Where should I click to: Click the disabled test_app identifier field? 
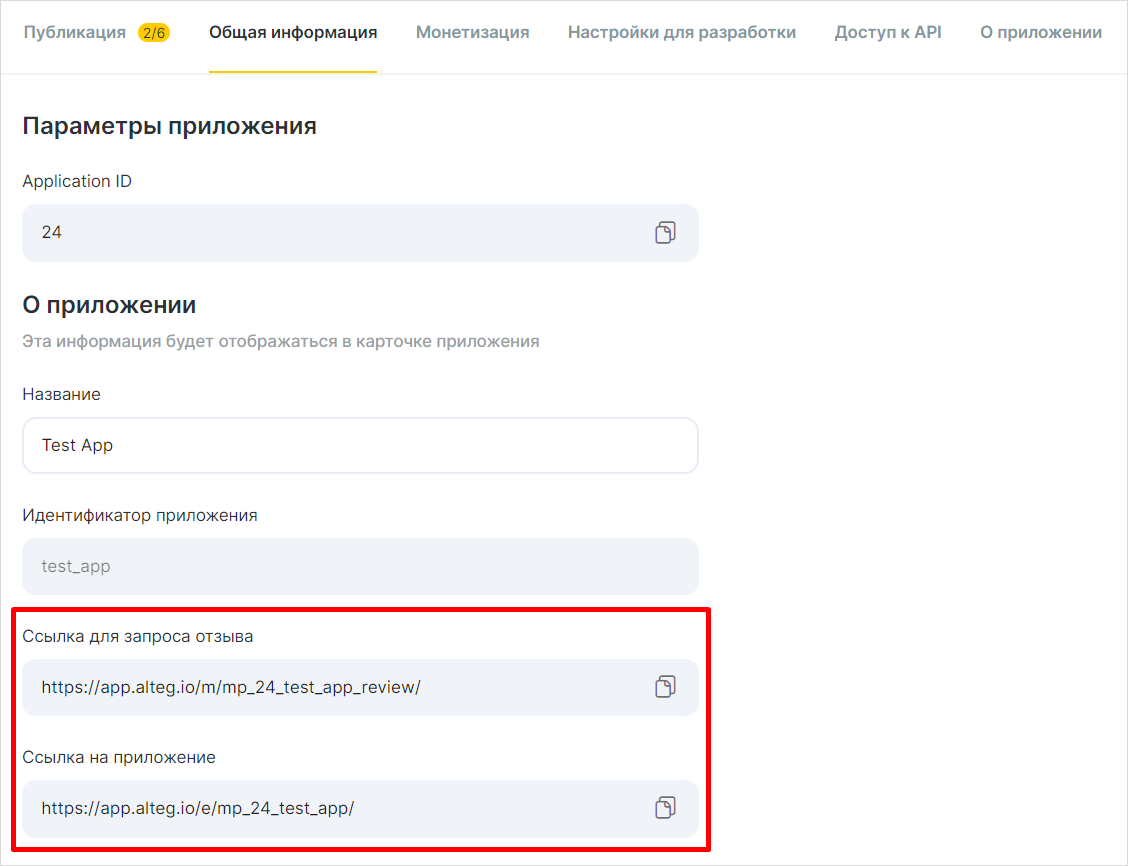click(x=360, y=566)
